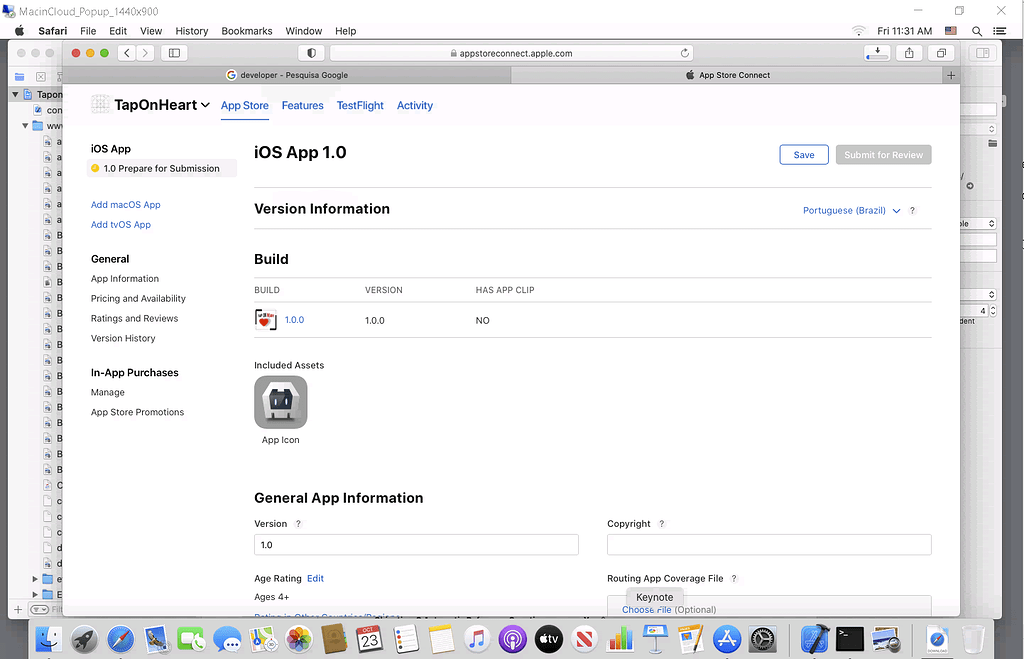Click the Routing App Coverage File help icon
Image resolution: width=1024 pixels, height=659 pixels.
pos(734,578)
